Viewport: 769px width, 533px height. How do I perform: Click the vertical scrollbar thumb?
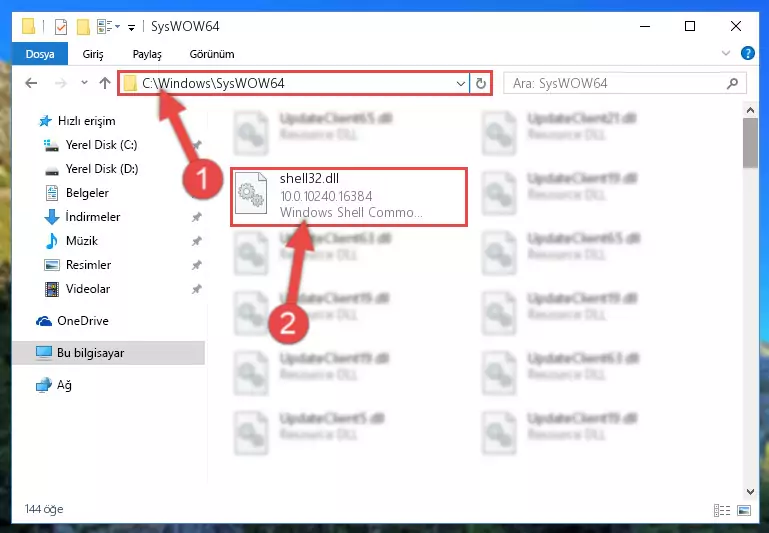pyautogui.click(x=750, y=143)
